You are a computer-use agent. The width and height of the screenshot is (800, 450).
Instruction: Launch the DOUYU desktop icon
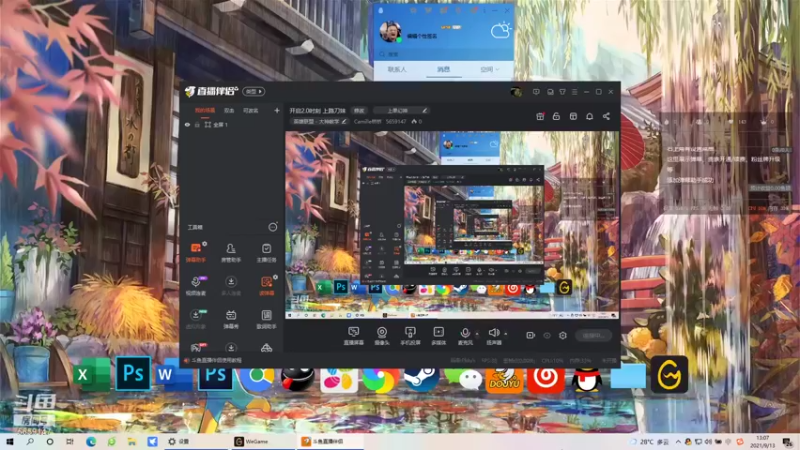[504, 379]
